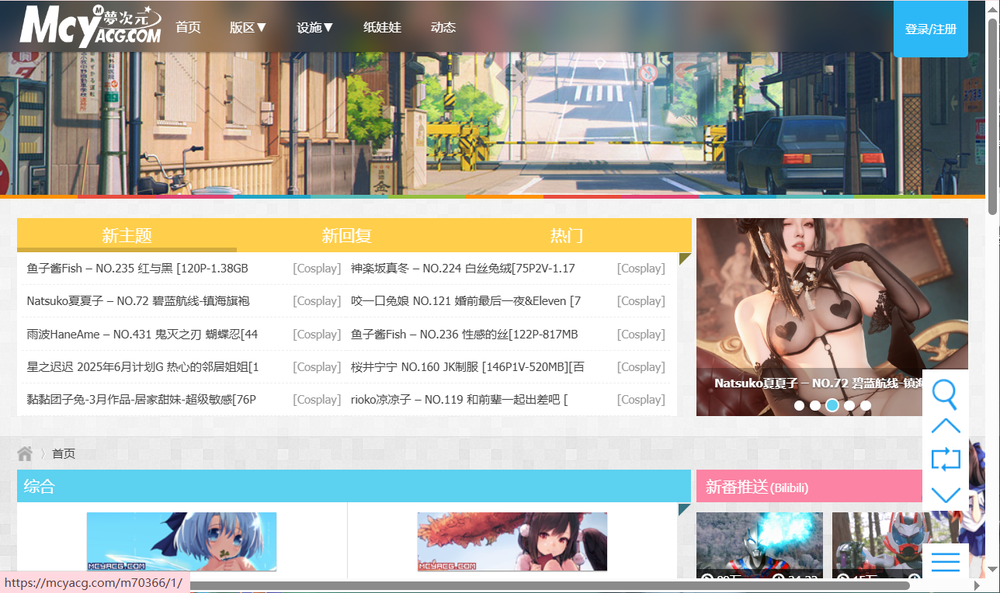The width and height of the screenshot is (1000, 593).
Task: Open the Ultraman Bilibili video thumbnail
Action: click(x=760, y=545)
